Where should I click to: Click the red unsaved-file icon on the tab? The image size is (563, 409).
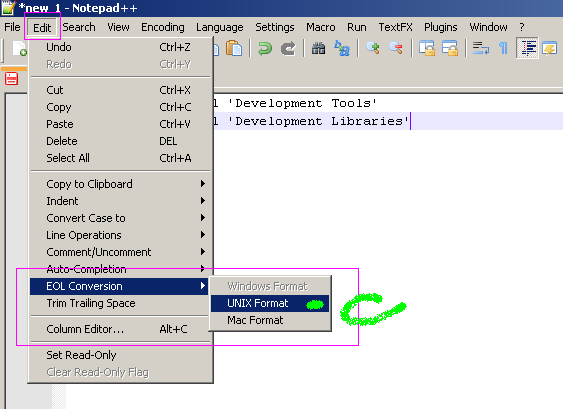tap(11, 78)
